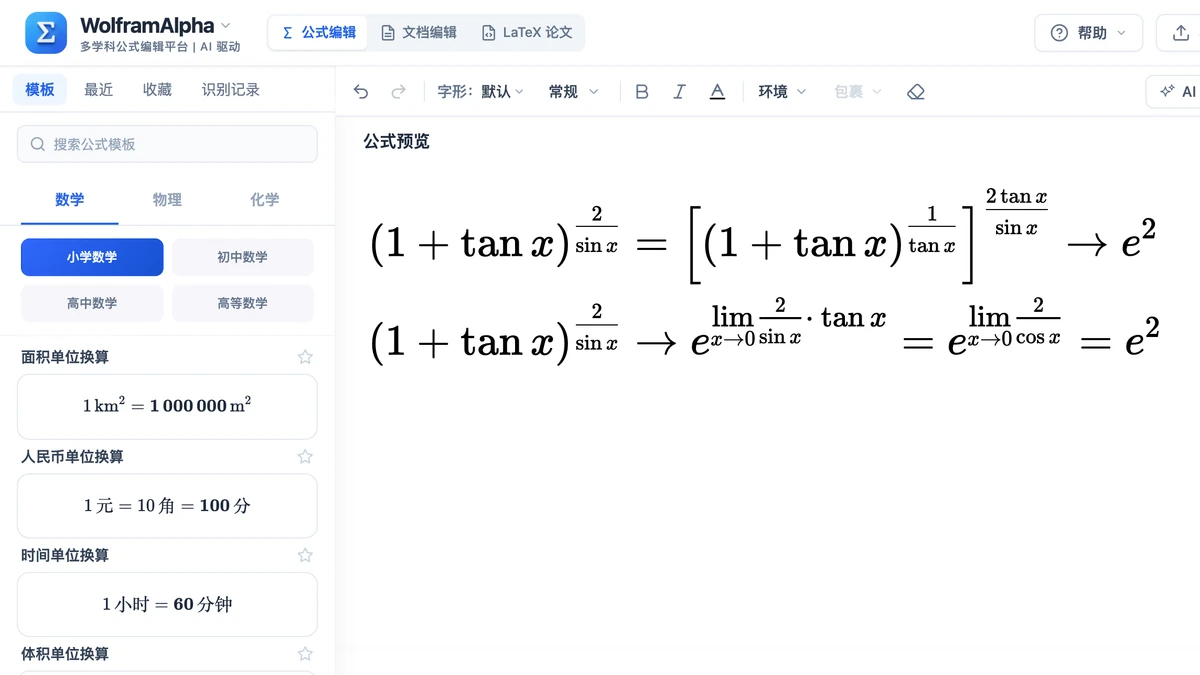The width and height of the screenshot is (1200, 675).
Task: Insert the 1元=10角 currency template
Action: [x=167, y=505]
